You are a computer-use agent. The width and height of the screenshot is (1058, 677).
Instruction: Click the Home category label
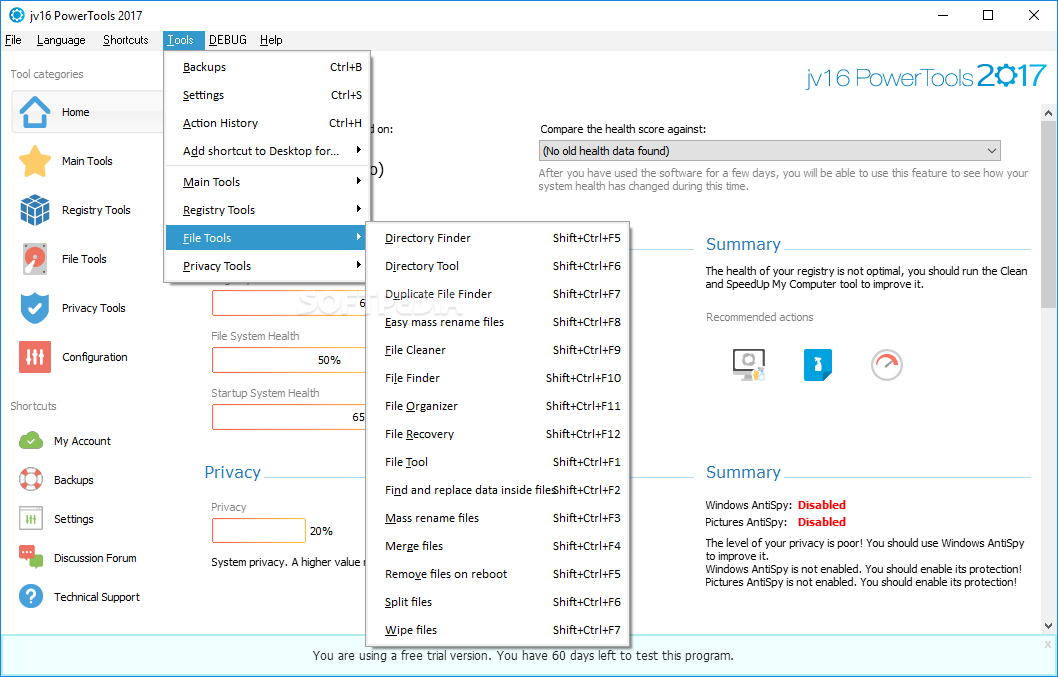(76, 112)
